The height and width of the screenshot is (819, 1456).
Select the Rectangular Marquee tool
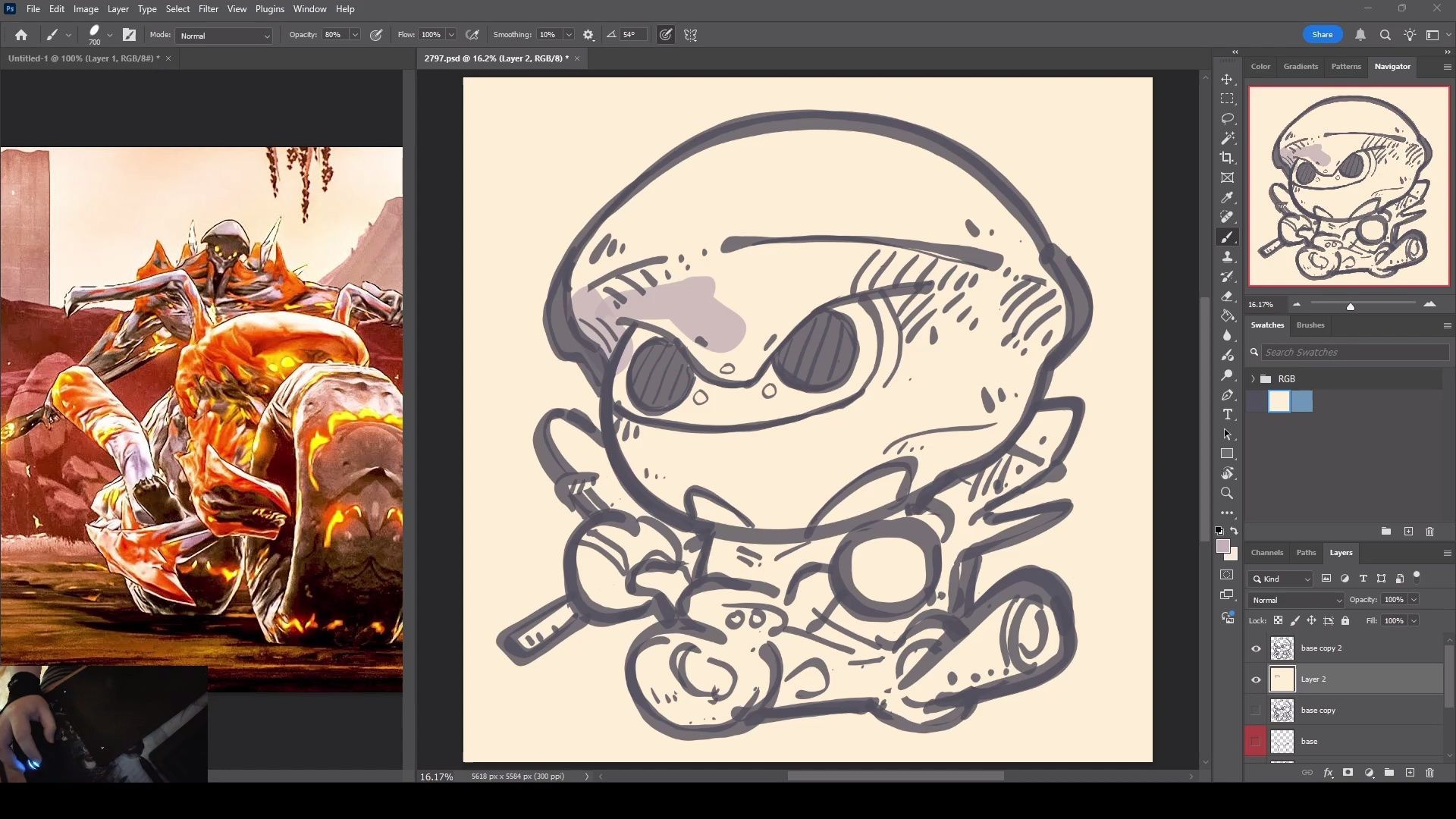click(1227, 99)
